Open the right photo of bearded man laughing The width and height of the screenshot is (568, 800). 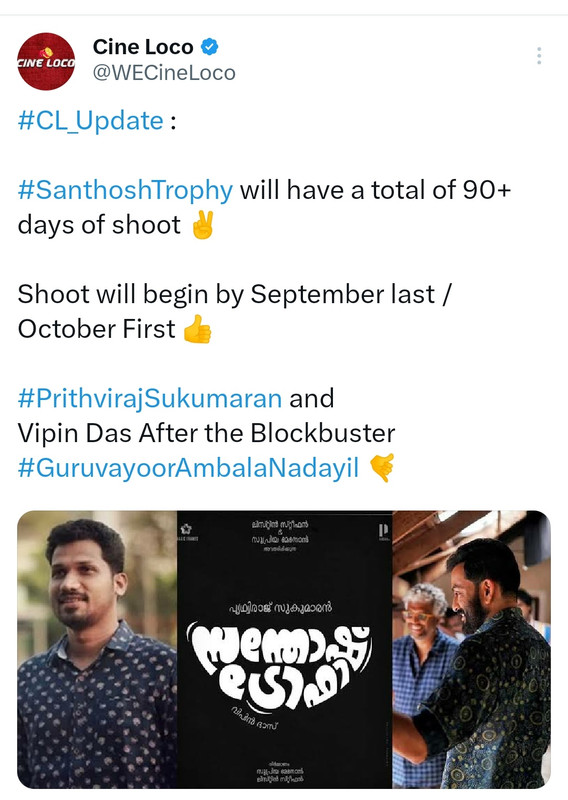472,649
